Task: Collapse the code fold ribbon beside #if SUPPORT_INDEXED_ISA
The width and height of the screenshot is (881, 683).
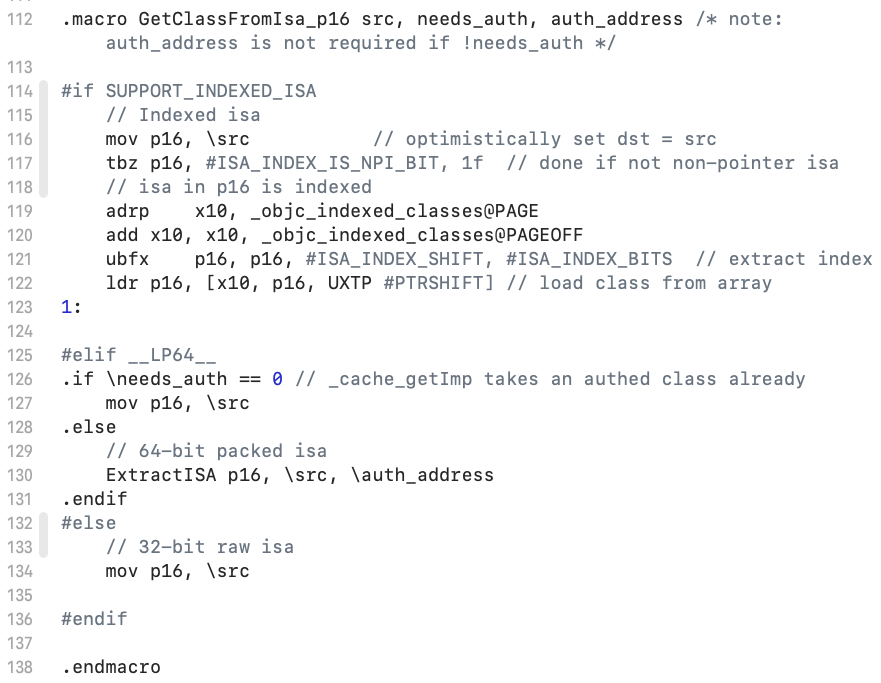Action: (x=43, y=139)
